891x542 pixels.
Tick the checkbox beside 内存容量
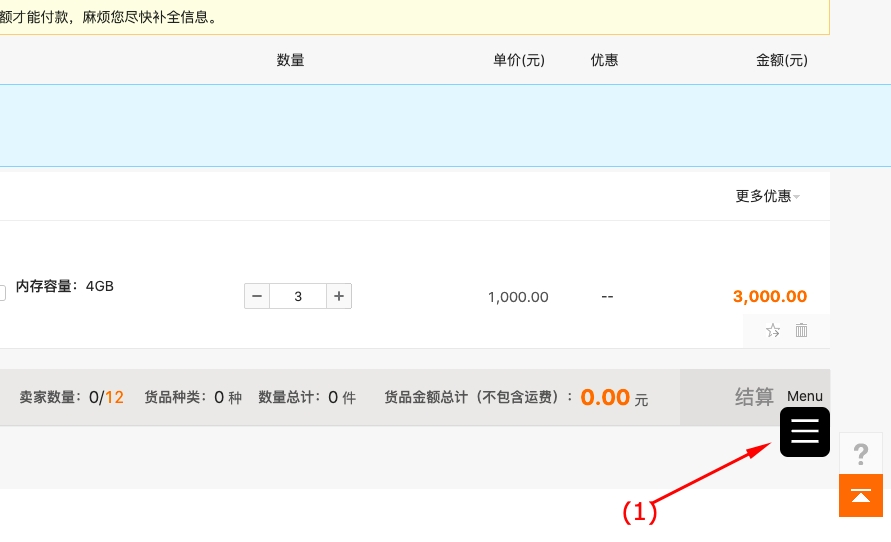point(2,293)
